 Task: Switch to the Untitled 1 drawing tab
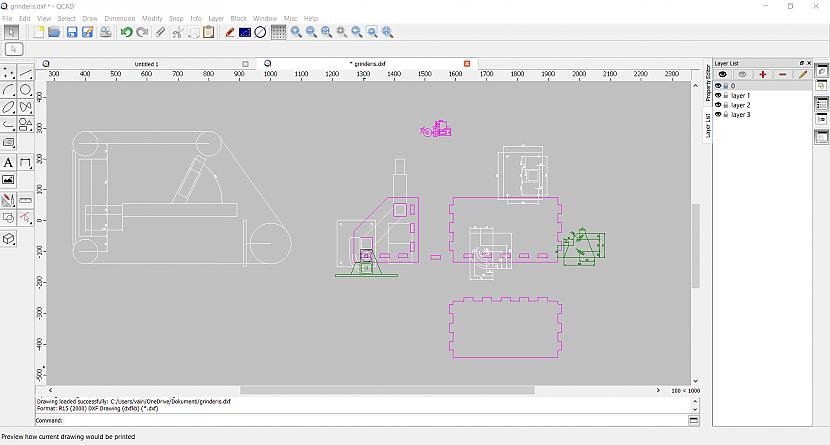coord(146,64)
